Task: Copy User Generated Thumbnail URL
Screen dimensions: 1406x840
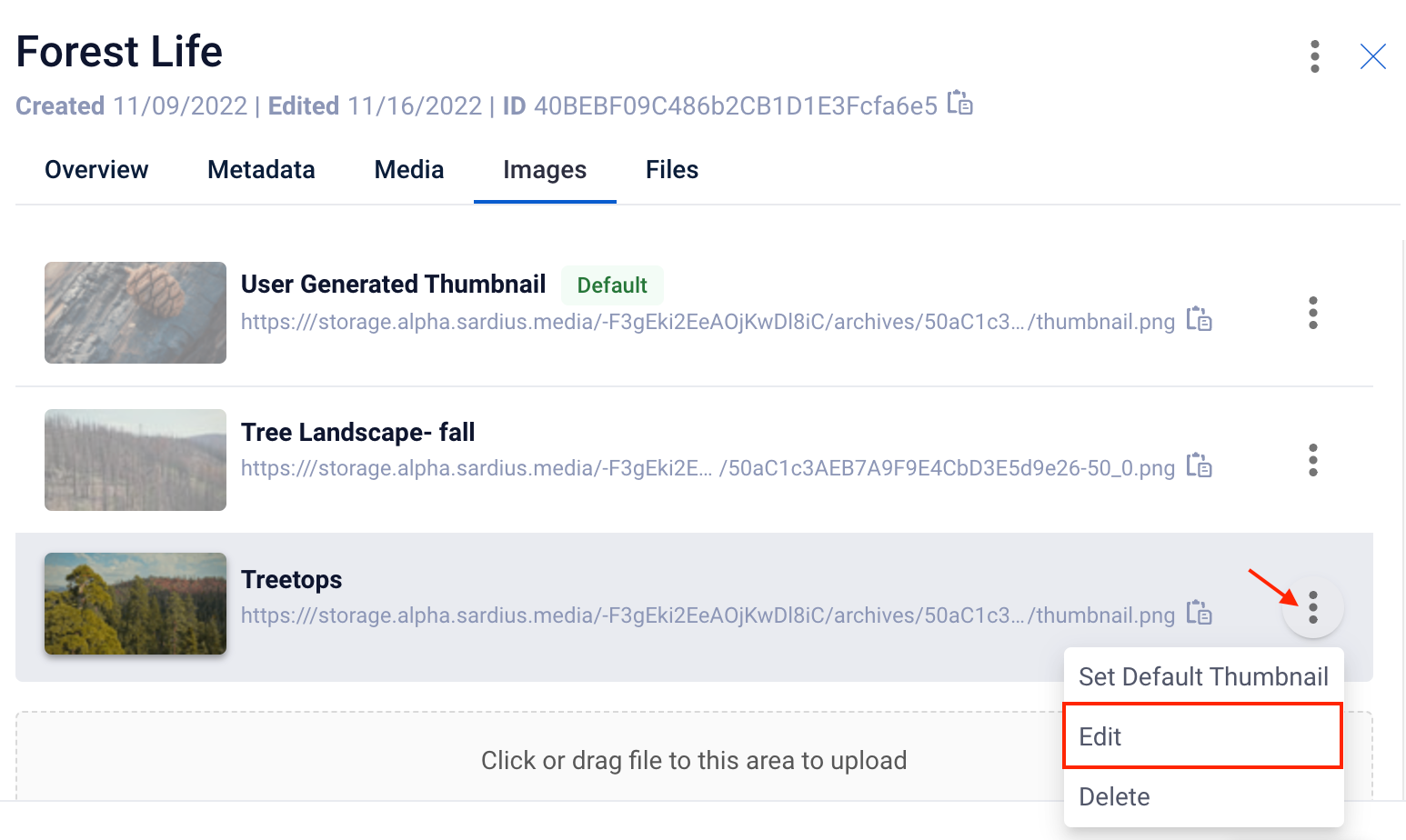Action: click(x=1199, y=319)
